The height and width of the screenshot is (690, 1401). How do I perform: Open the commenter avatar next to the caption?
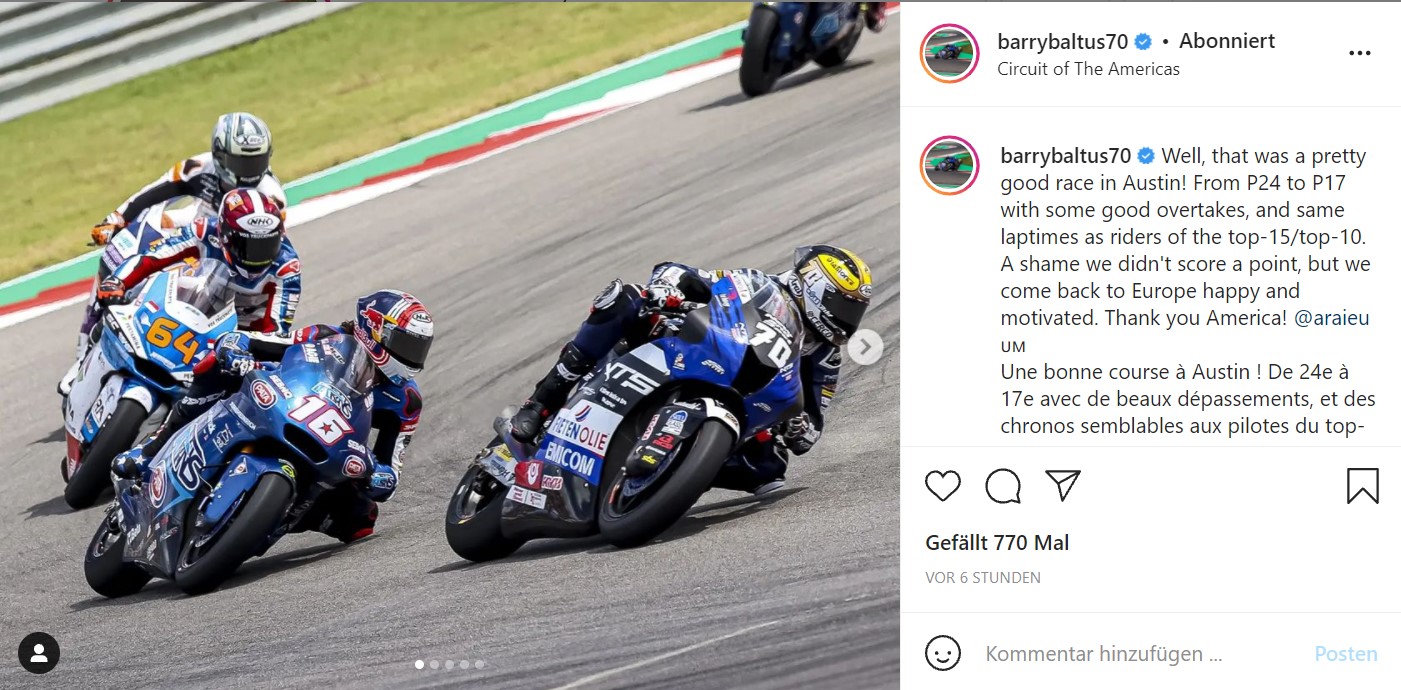(x=949, y=166)
